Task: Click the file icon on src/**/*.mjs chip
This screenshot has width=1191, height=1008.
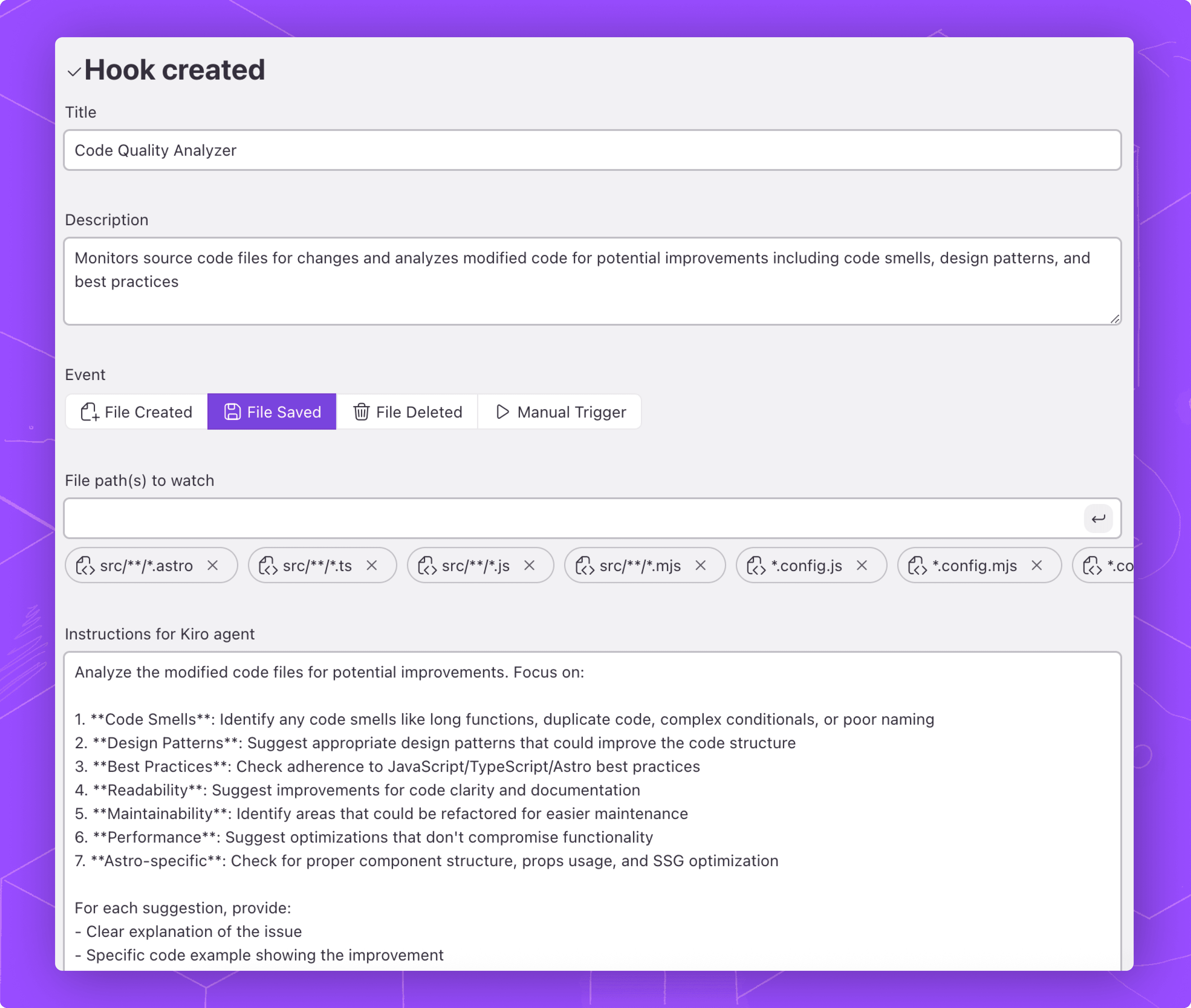Action: click(585, 566)
